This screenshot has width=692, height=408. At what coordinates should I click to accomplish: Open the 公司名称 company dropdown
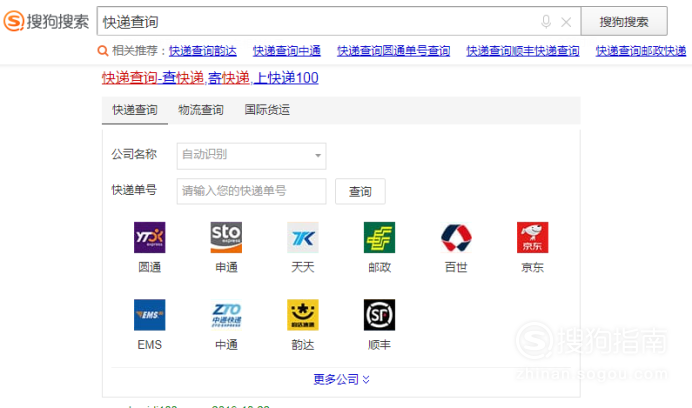tap(251, 155)
